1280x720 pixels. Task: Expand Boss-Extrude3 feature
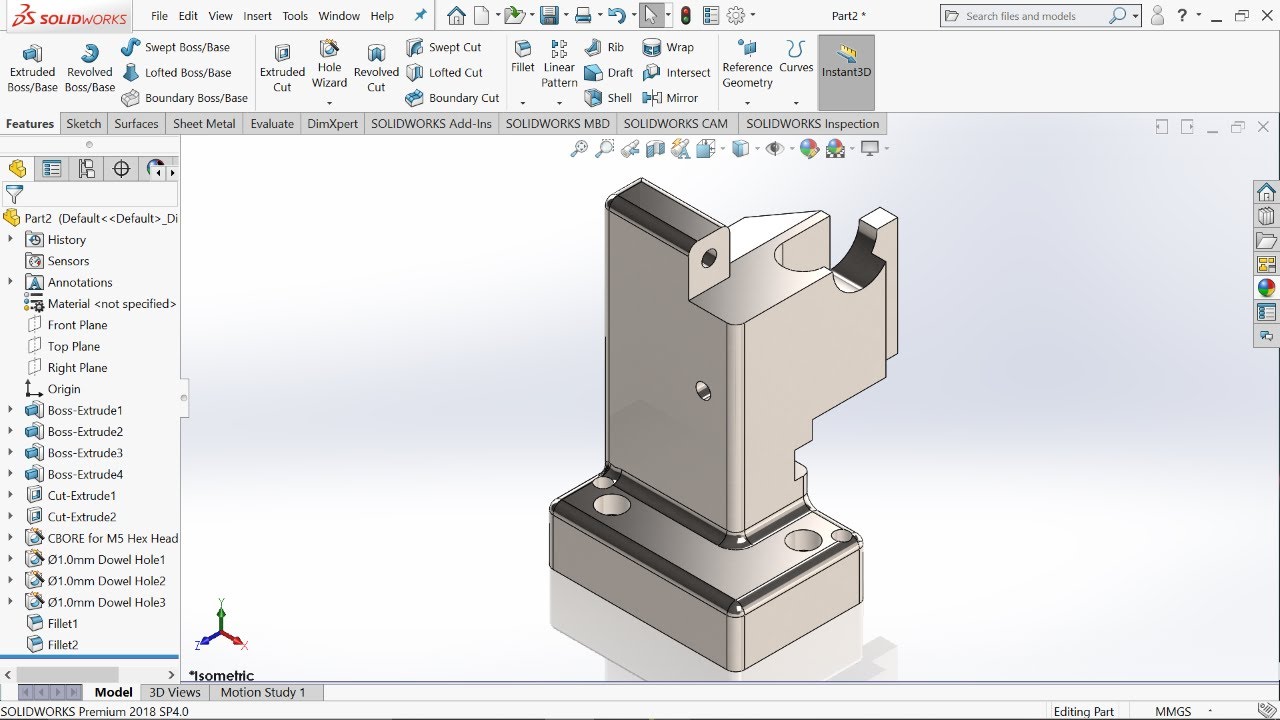pos(10,453)
